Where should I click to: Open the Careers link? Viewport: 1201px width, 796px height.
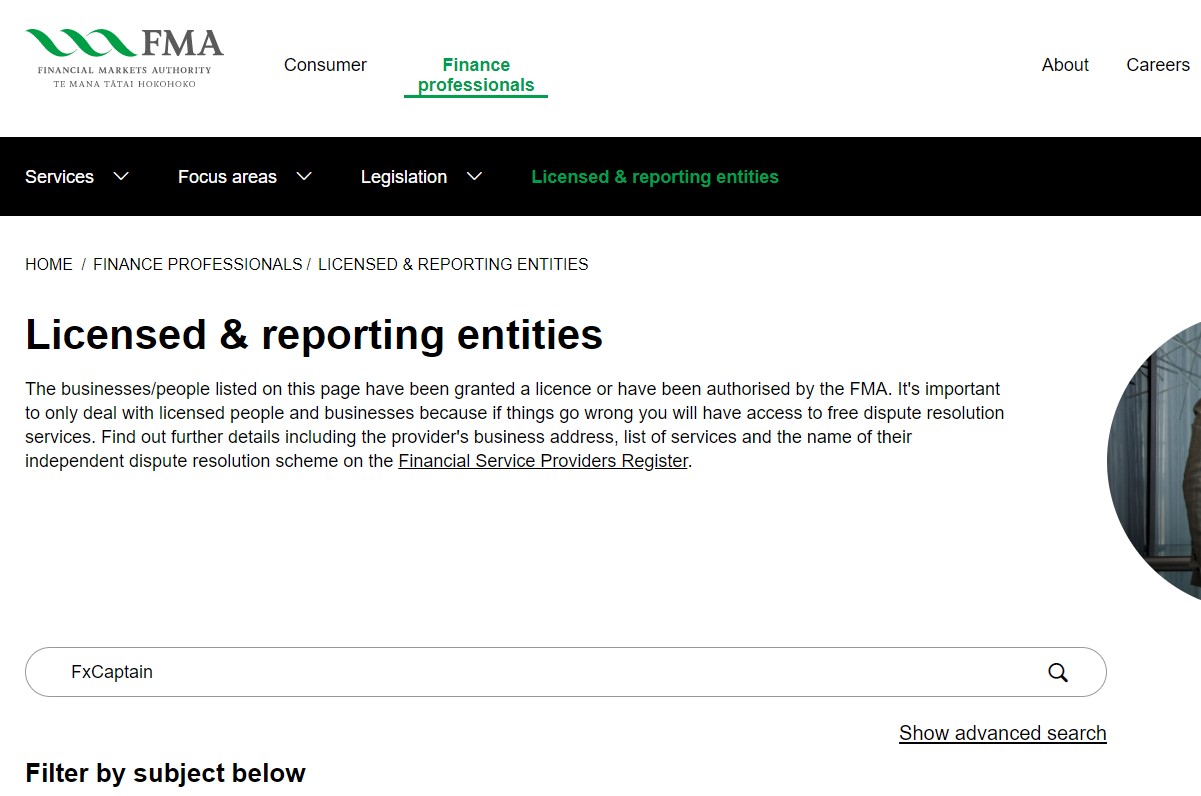(1158, 65)
